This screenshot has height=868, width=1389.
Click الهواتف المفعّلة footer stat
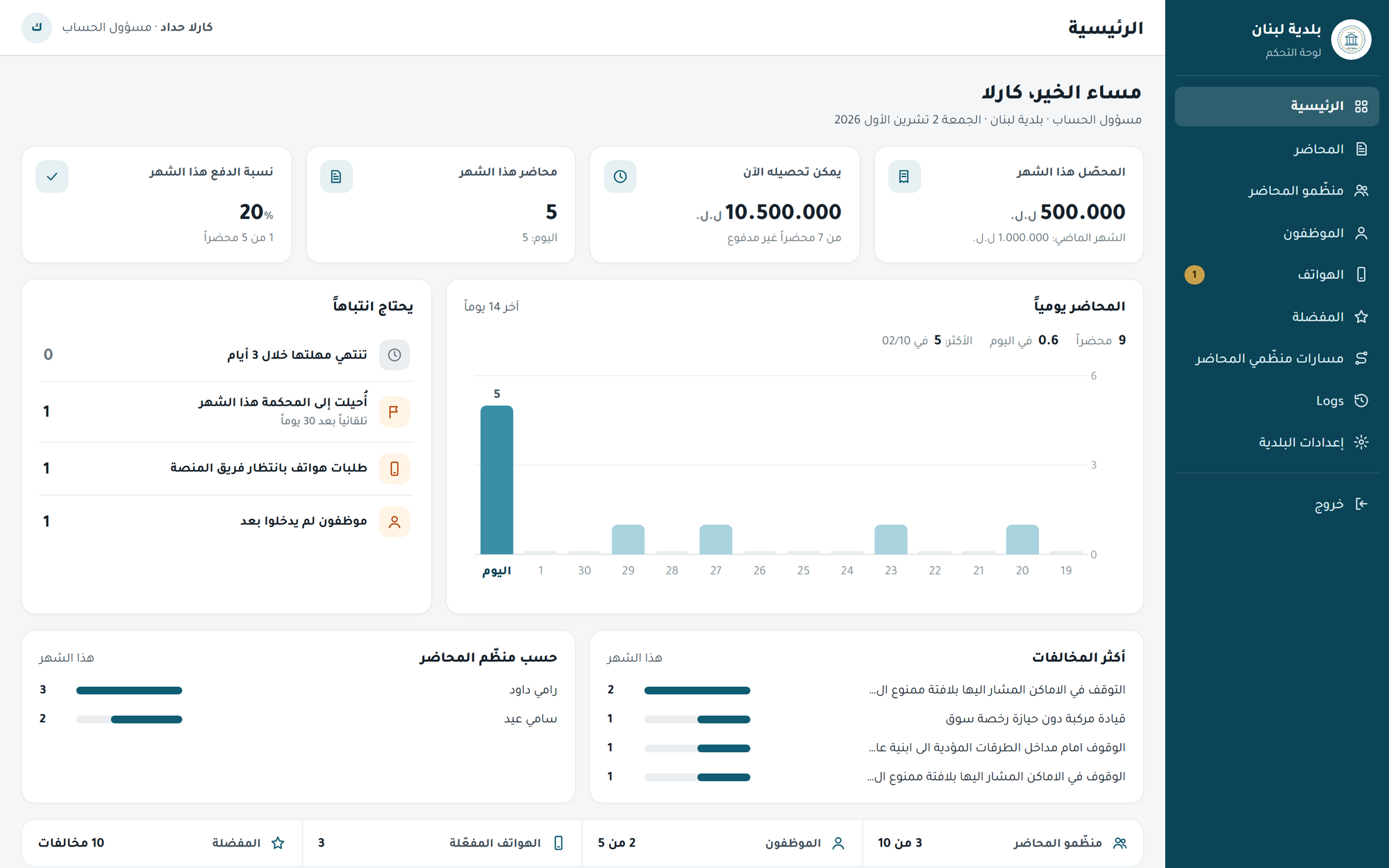tap(442, 843)
